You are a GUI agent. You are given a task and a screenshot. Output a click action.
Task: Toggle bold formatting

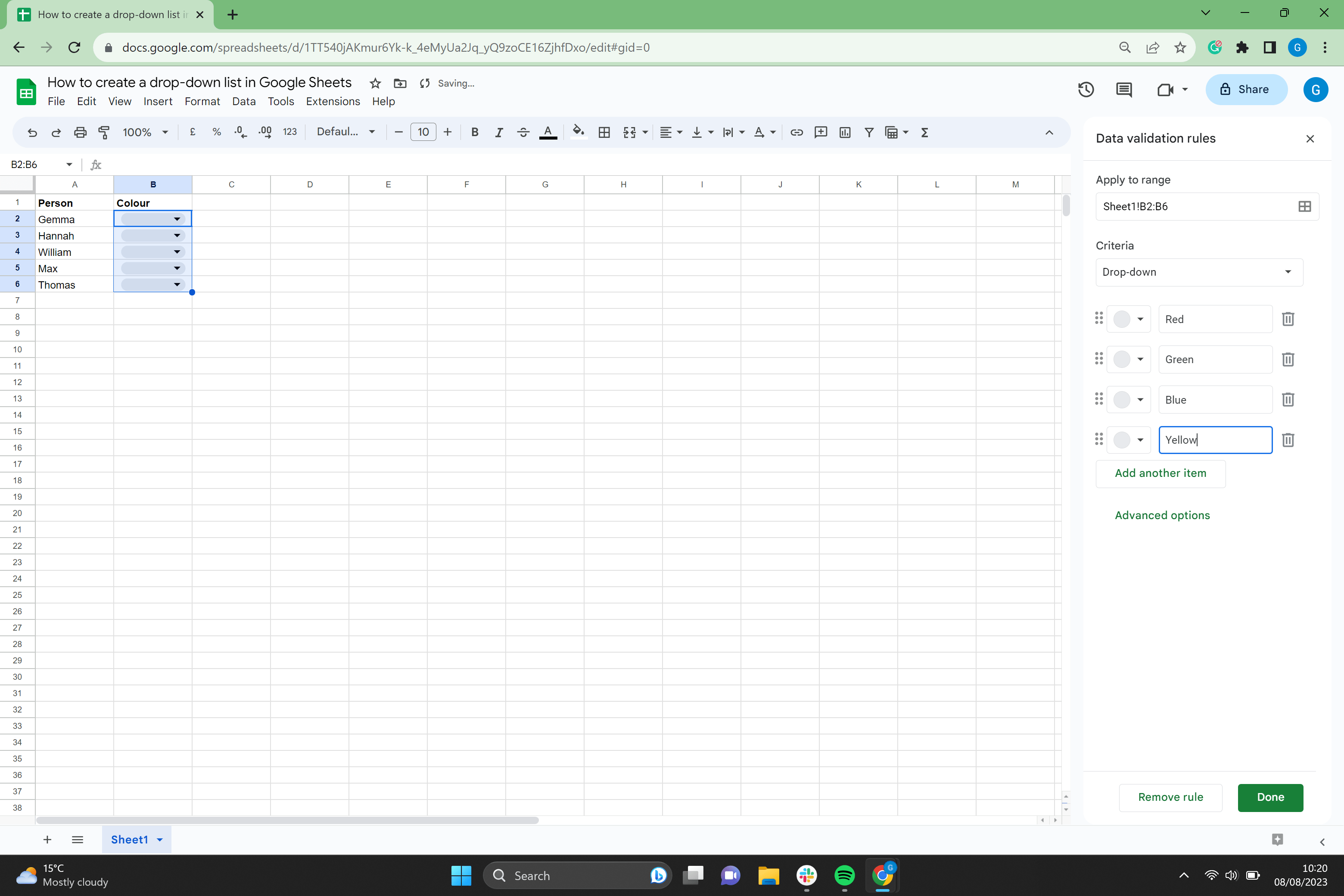click(x=474, y=132)
